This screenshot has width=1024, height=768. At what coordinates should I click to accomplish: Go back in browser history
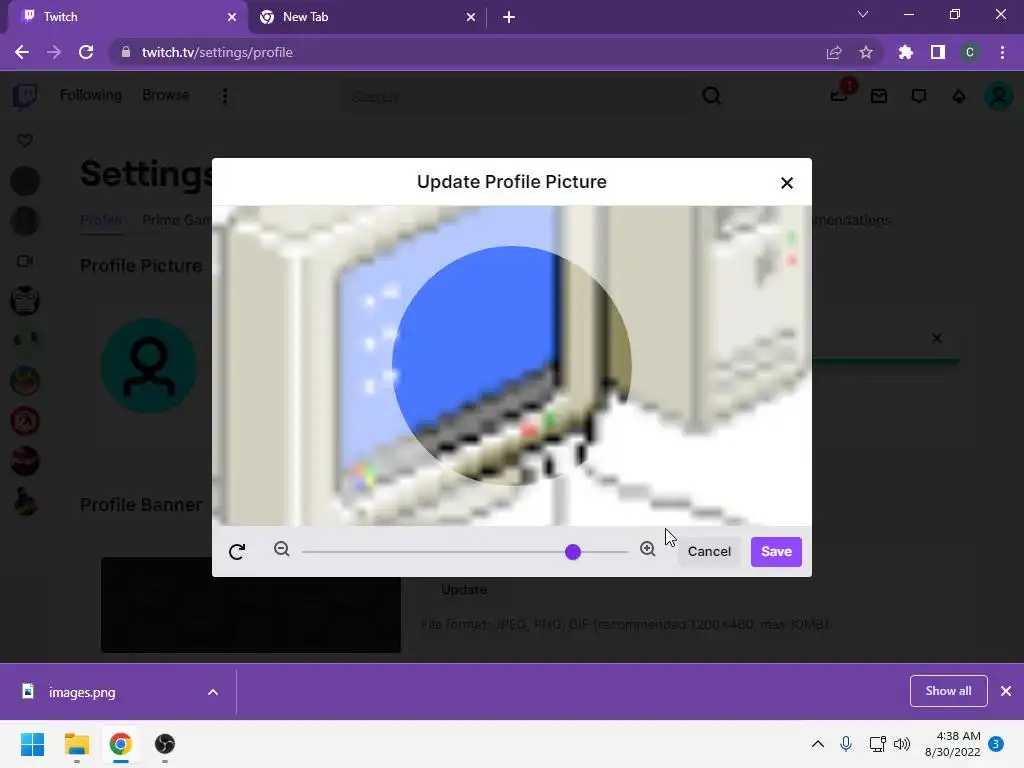(x=22, y=52)
